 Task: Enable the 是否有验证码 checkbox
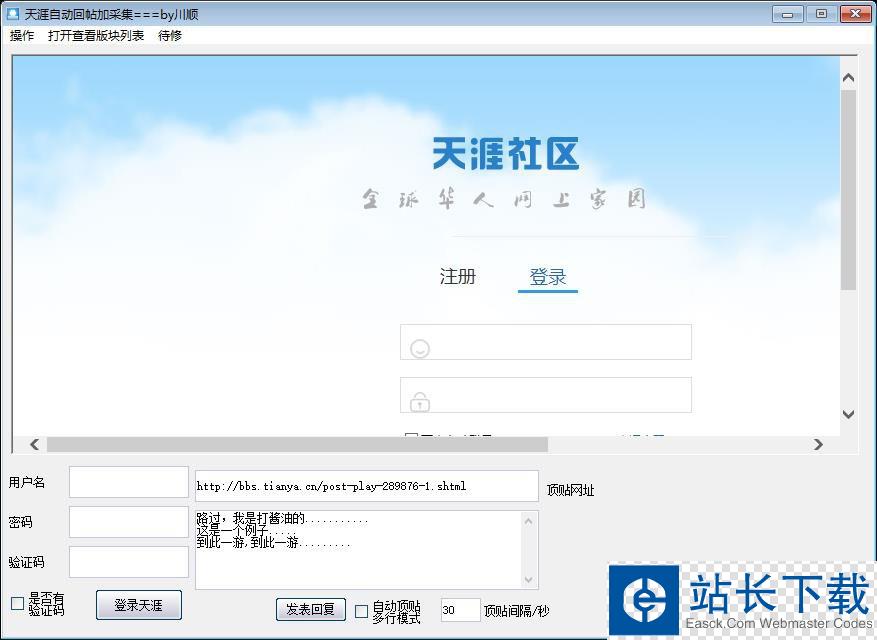[17, 604]
